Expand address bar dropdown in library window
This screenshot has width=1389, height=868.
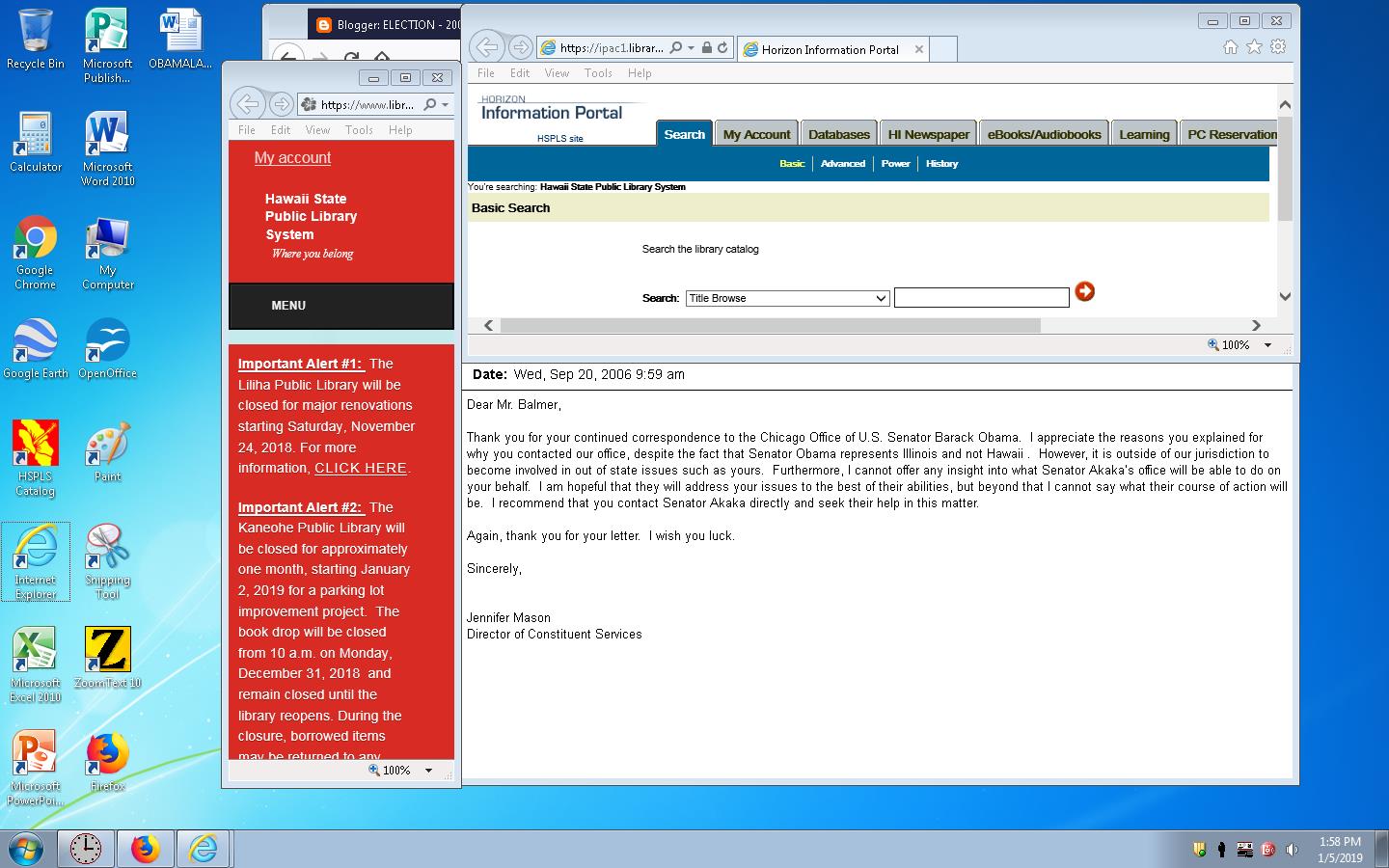point(446,104)
